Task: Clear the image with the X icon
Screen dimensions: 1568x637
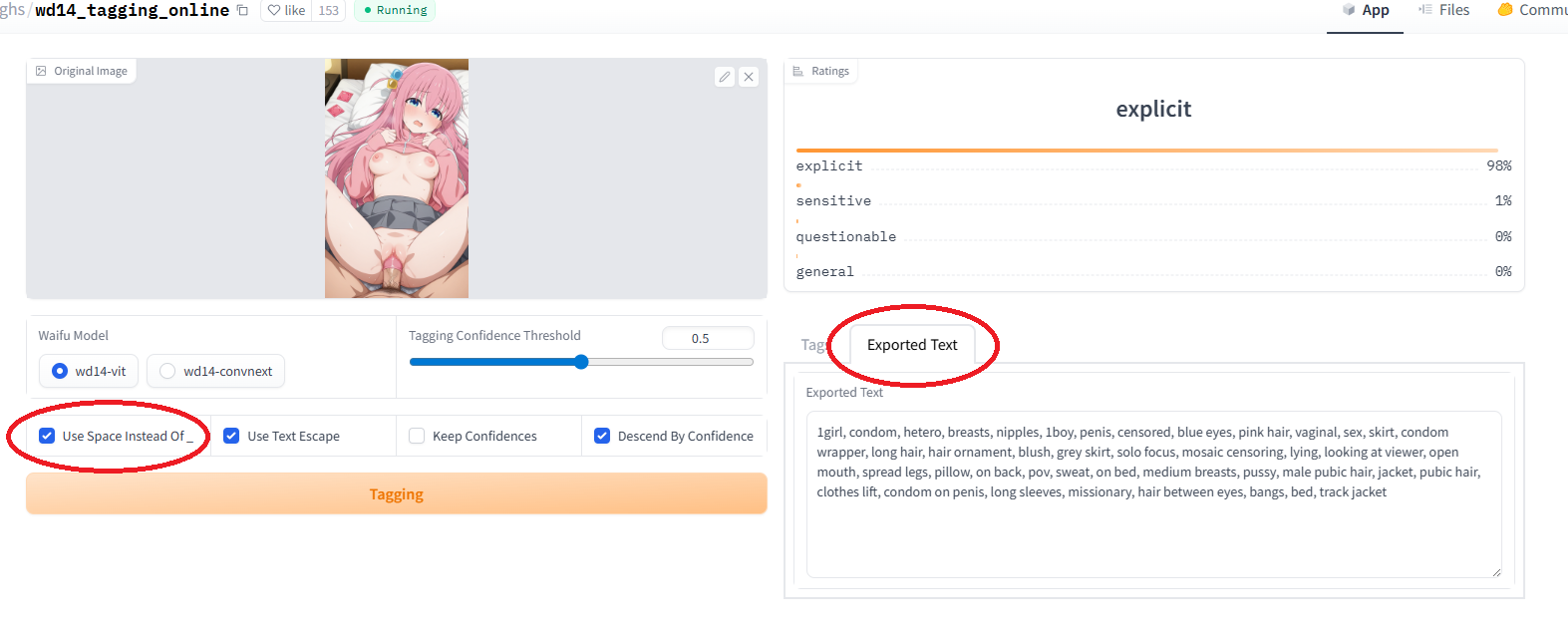Action: click(749, 77)
